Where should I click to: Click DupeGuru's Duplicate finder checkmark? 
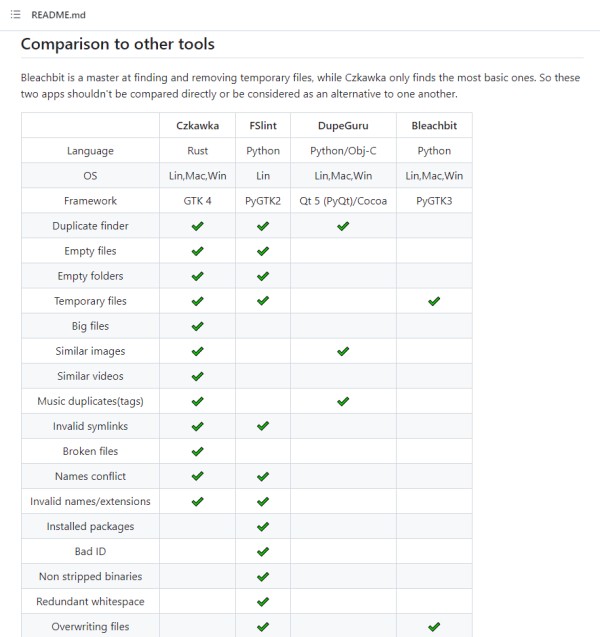coord(343,226)
